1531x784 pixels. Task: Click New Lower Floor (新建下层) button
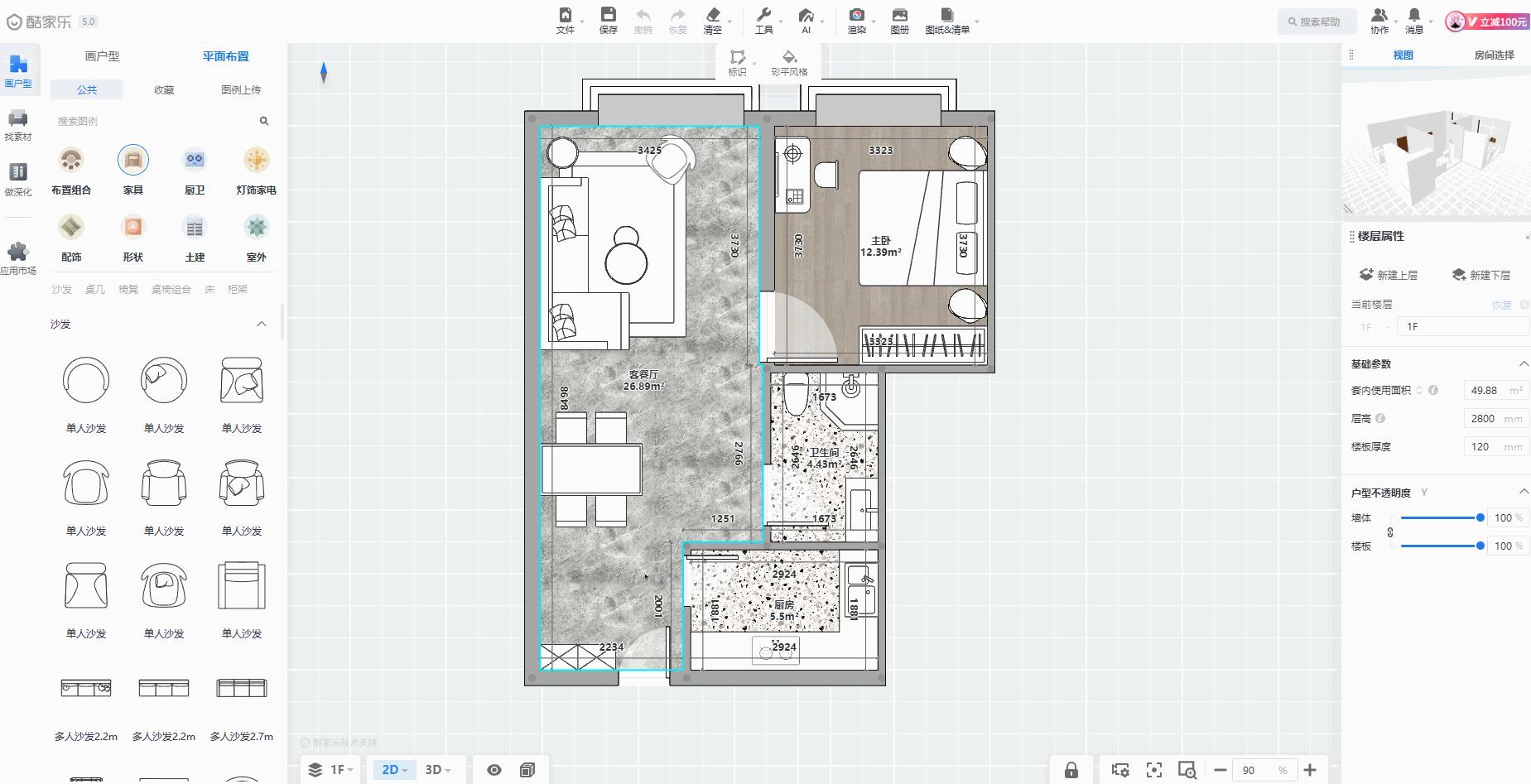click(1481, 275)
